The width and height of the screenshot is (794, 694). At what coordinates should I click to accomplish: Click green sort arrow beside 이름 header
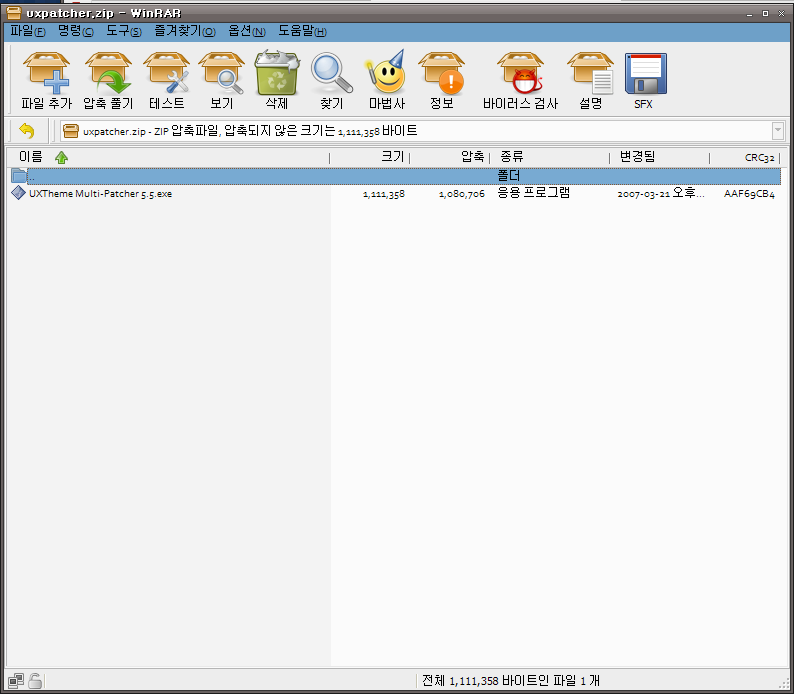coord(62,157)
